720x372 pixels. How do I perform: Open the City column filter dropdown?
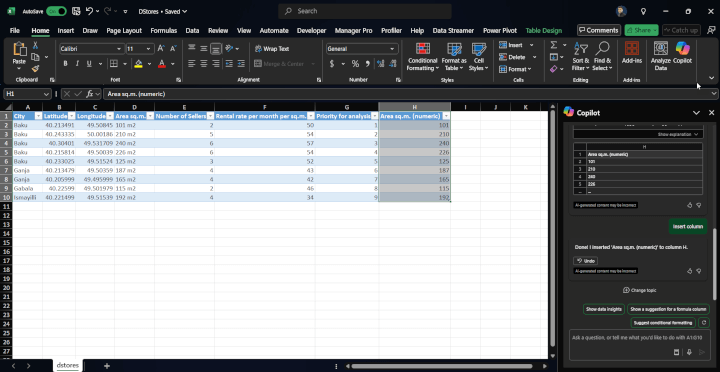click(39, 116)
